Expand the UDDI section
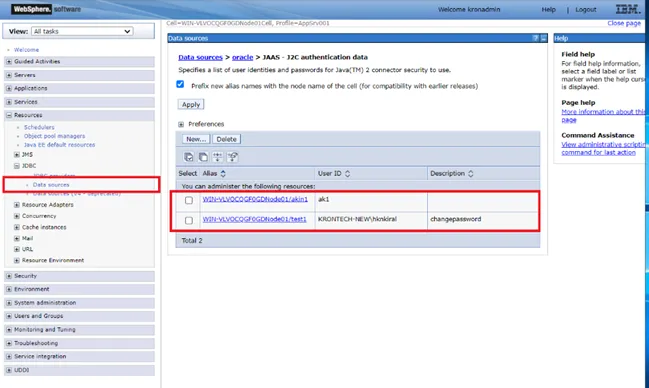Viewport: 649px width, 388px height. click(x=9, y=370)
